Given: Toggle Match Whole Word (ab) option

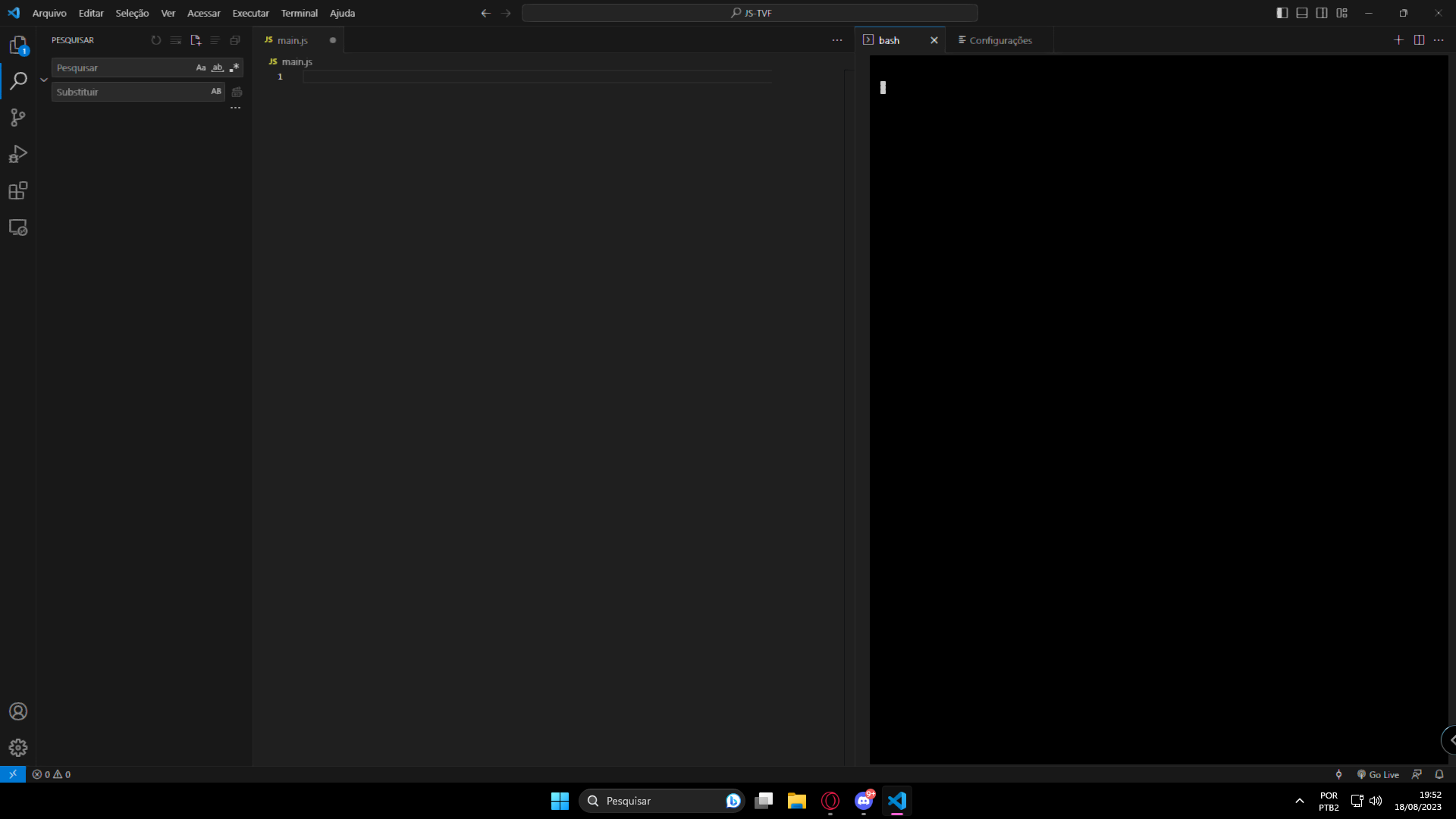Looking at the screenshot, I should coord(218,67).
